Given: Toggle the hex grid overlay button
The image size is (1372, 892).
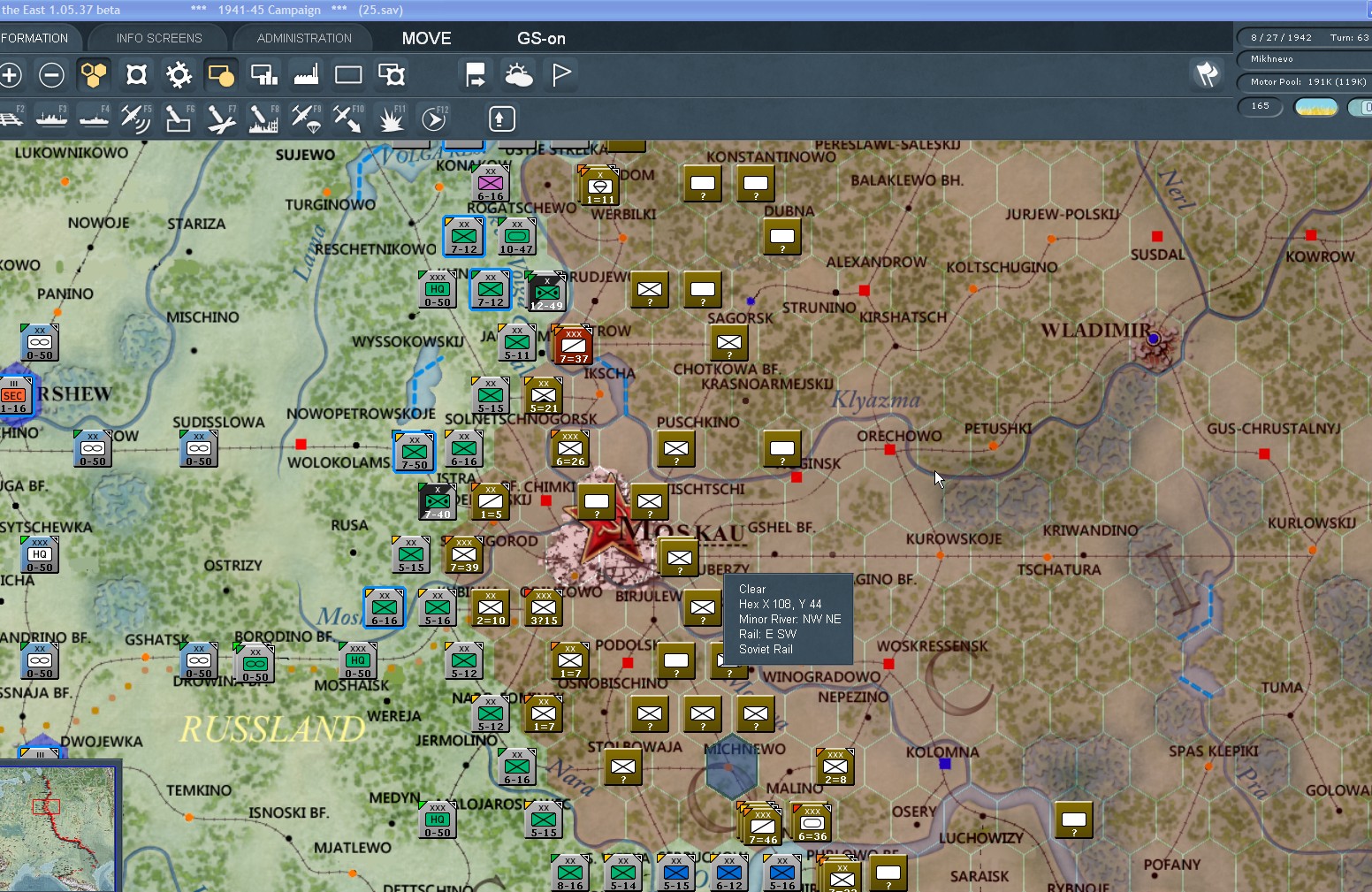Looking at the screenshot, I should (x=94, y=75).
